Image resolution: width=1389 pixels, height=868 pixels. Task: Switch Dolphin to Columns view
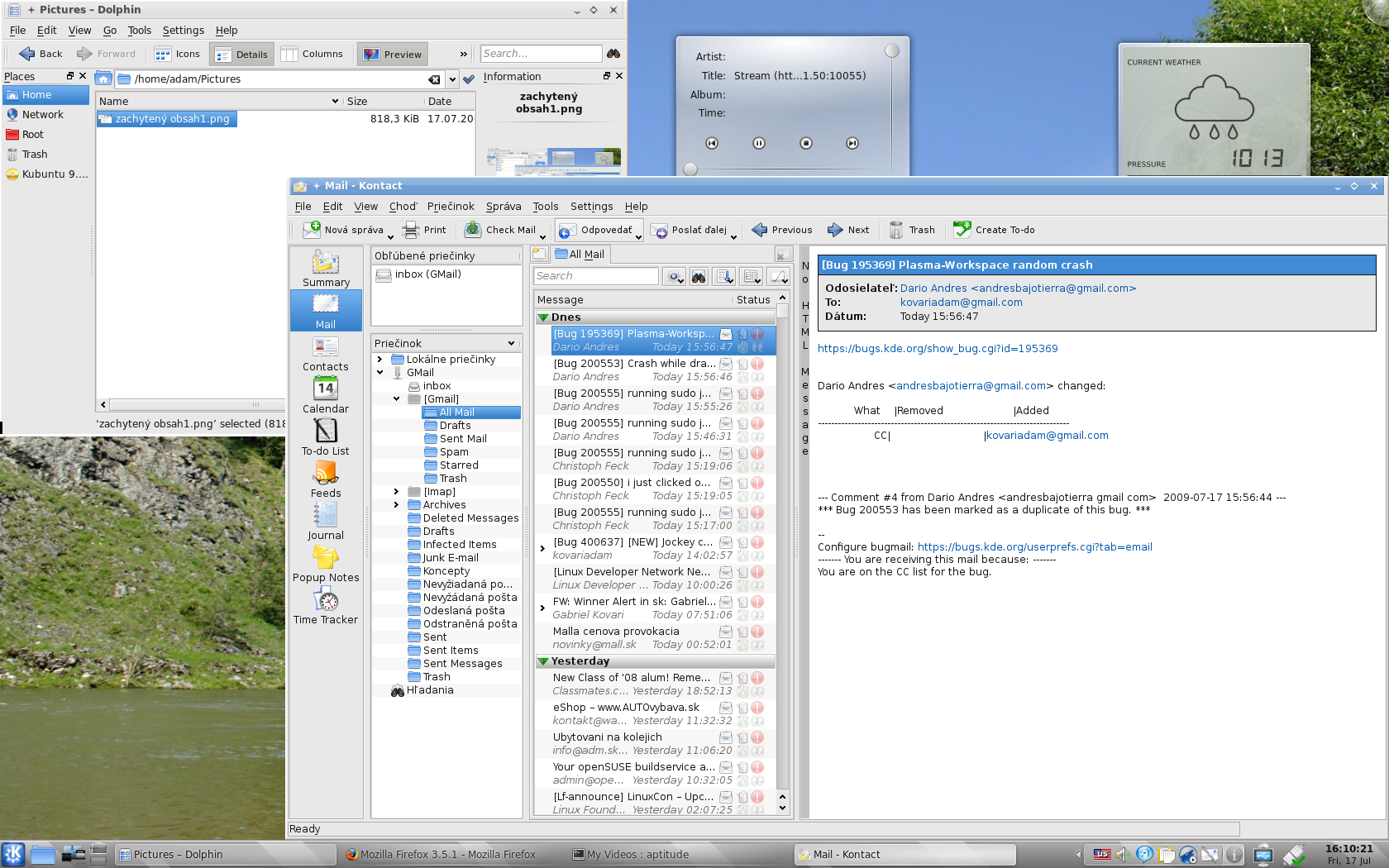[x=312, y=54]
